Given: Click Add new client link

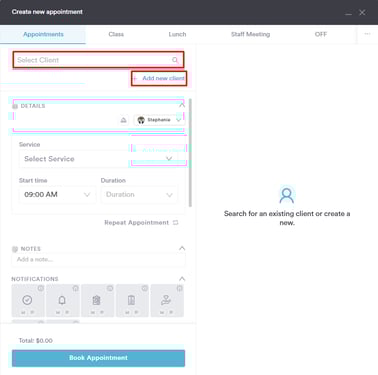Looking at the screenshot, I should (159, 78).
